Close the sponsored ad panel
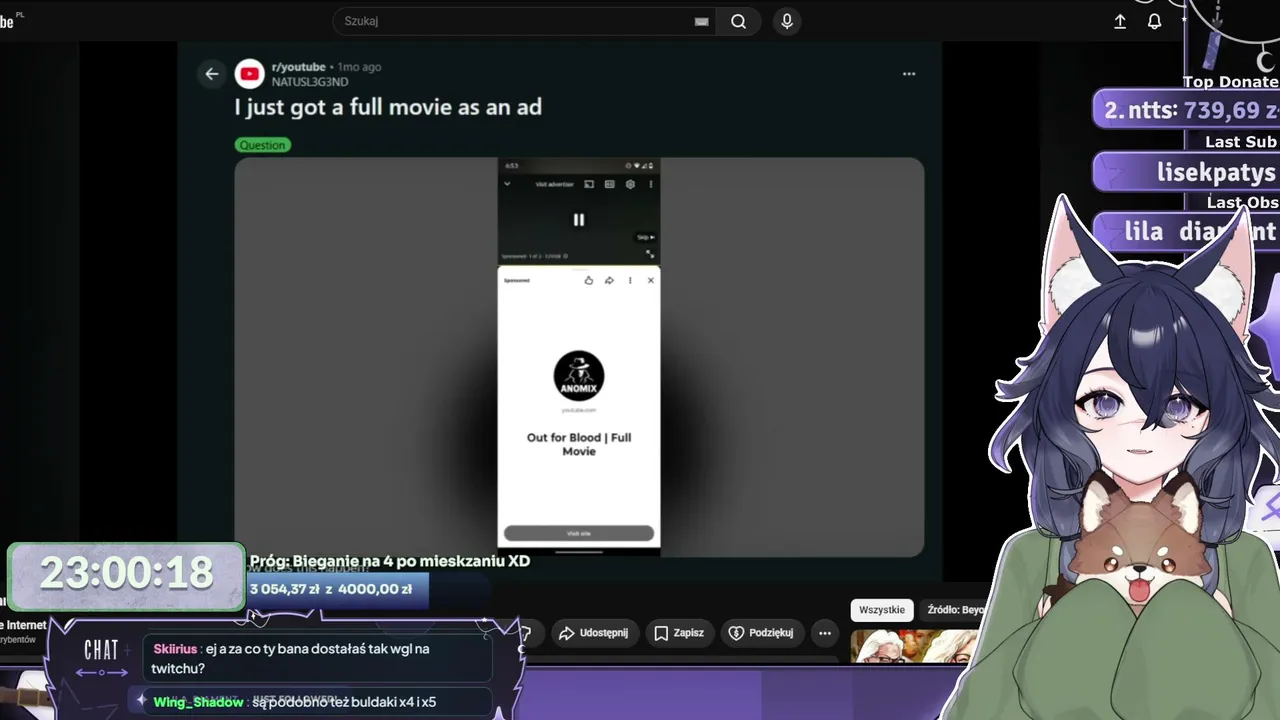 click(651, 280)
